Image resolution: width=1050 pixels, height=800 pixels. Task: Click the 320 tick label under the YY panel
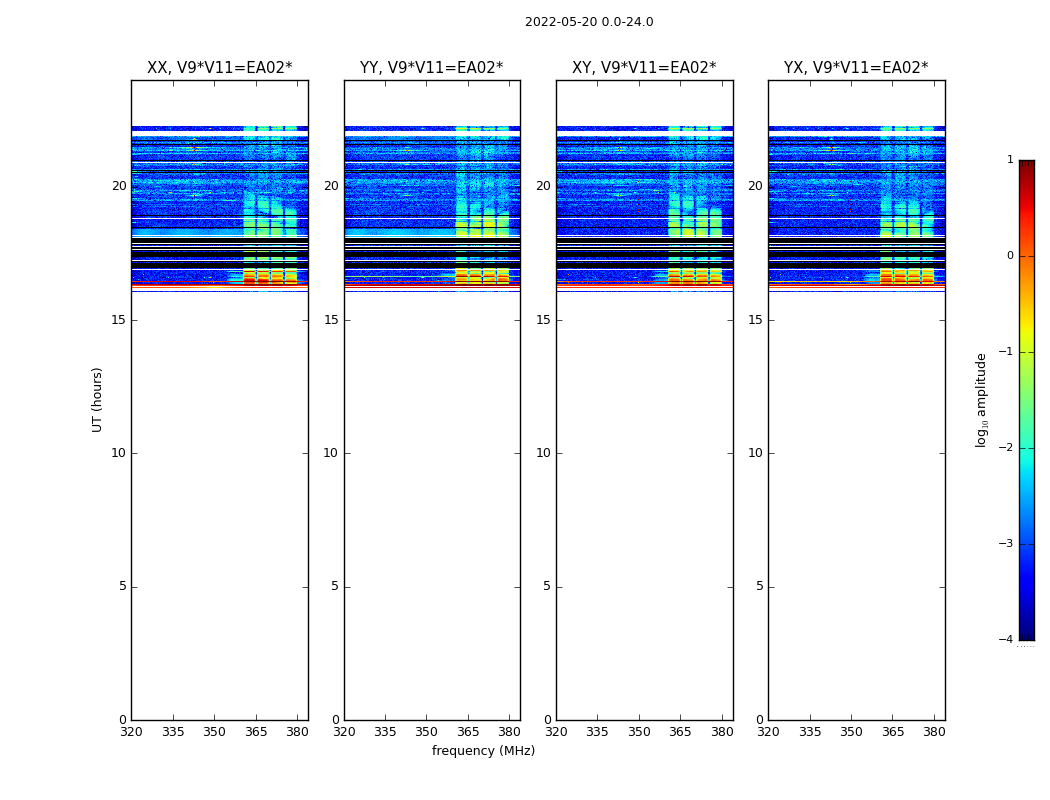point(344,732)
